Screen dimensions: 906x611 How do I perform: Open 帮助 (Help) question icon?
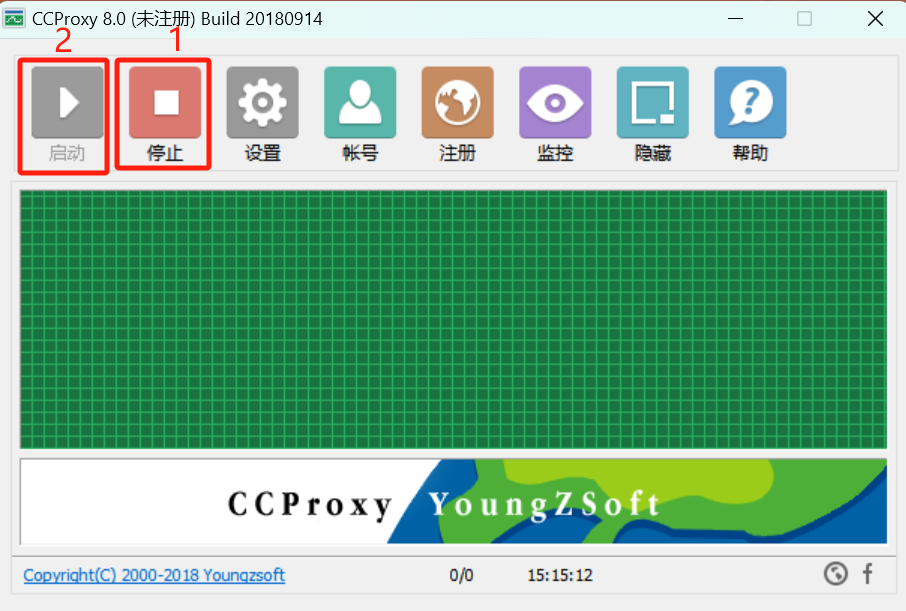751,102
